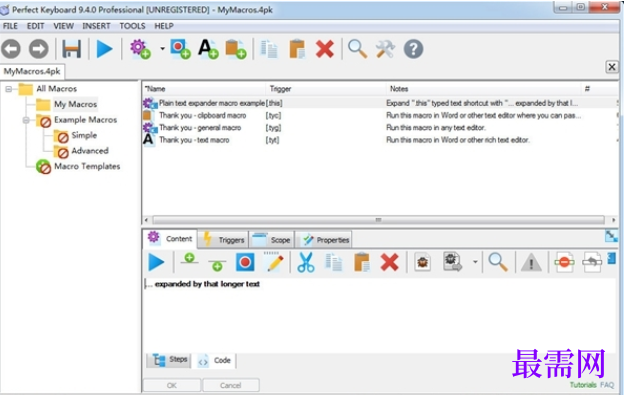
Task: Add recorded macro icon in top toolbar
Action: point(180,49)
